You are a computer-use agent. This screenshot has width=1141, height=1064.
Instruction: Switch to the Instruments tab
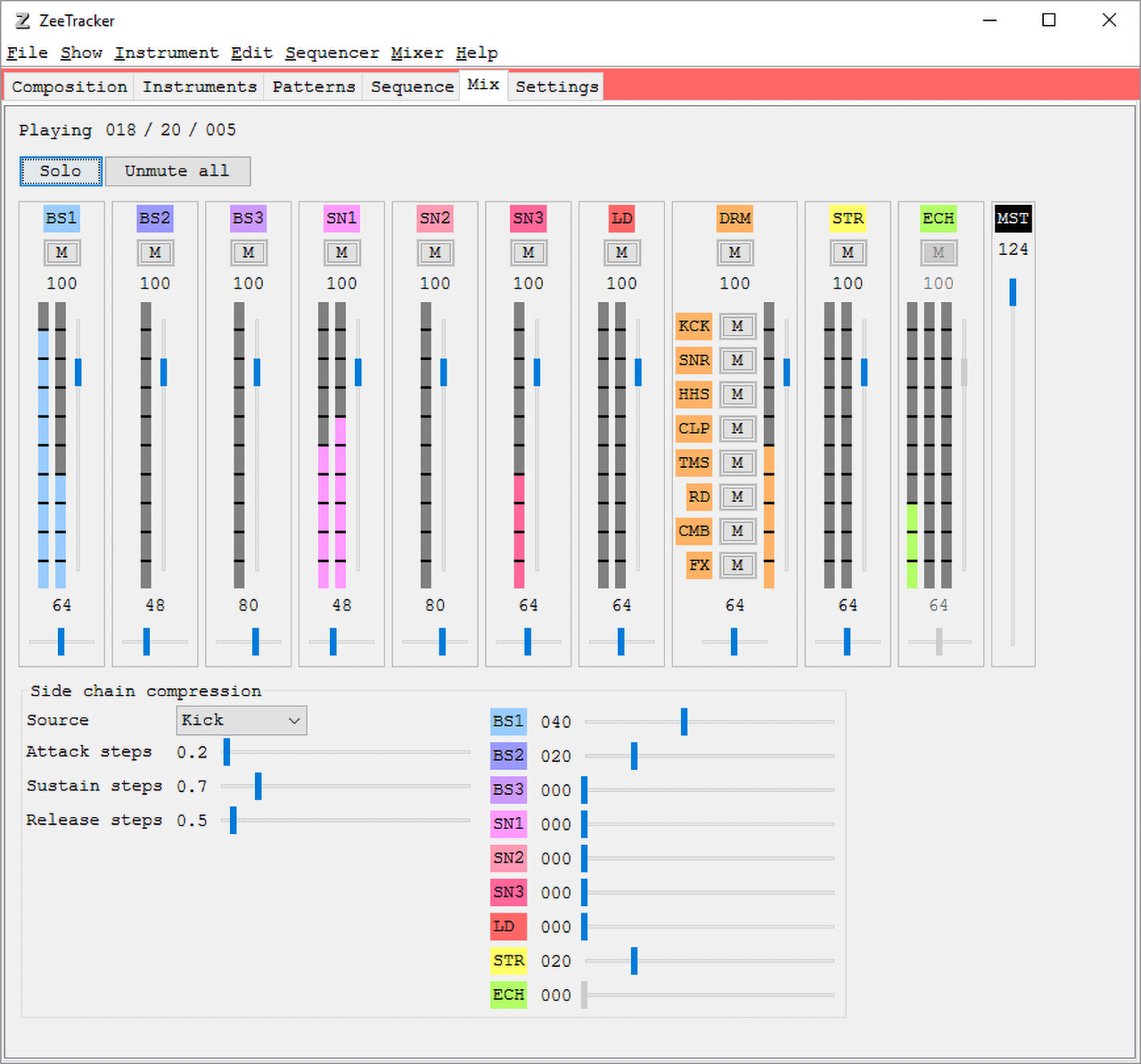click(200, 86)
